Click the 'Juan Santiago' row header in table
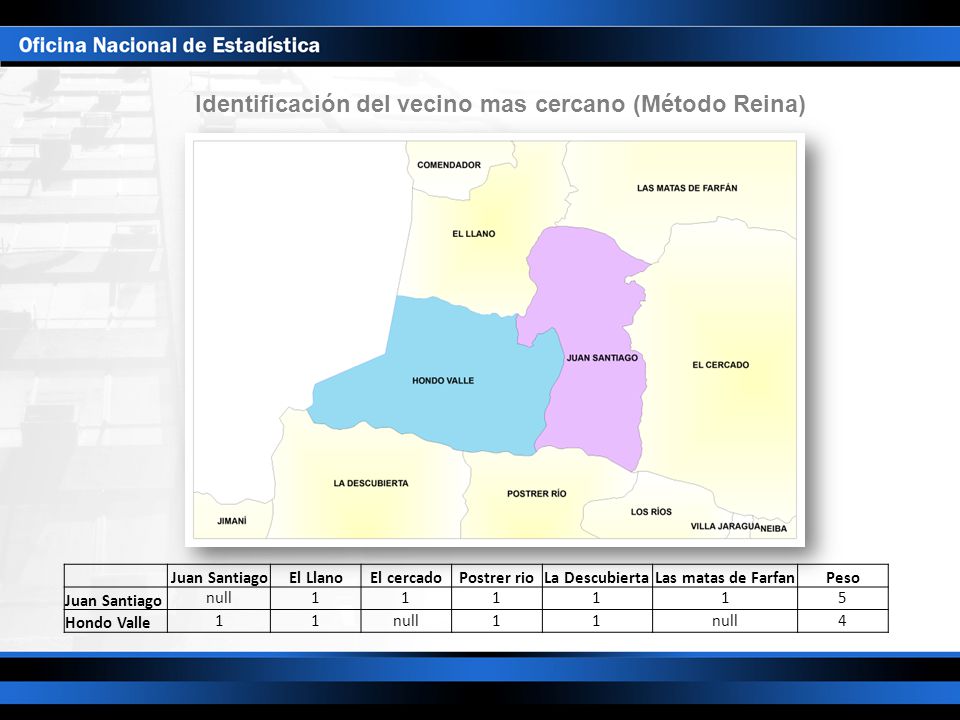 pyautogui.click(x=113, y=600)
